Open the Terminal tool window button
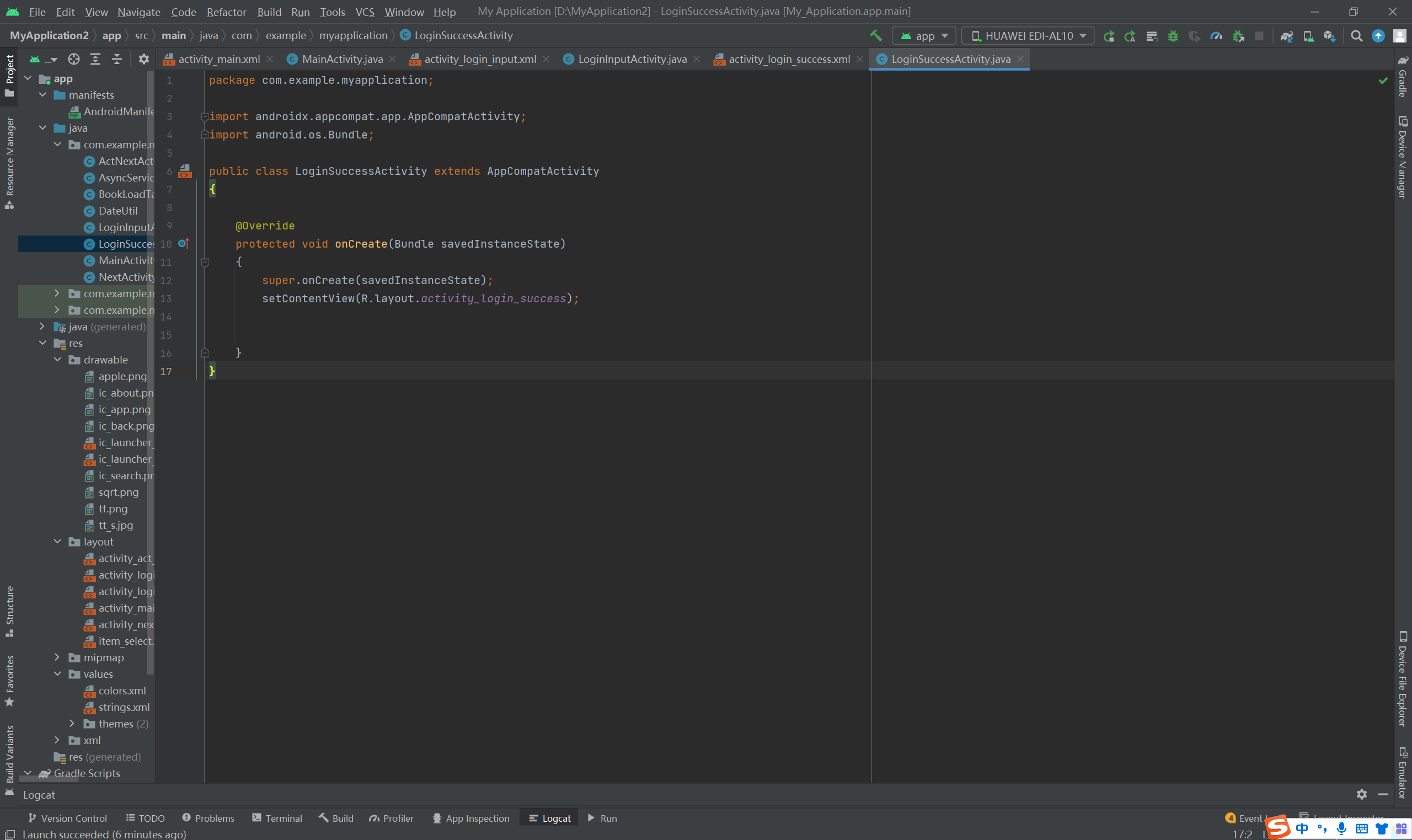The height and width of the screenshot is (840, 1412). pos(277,818)
